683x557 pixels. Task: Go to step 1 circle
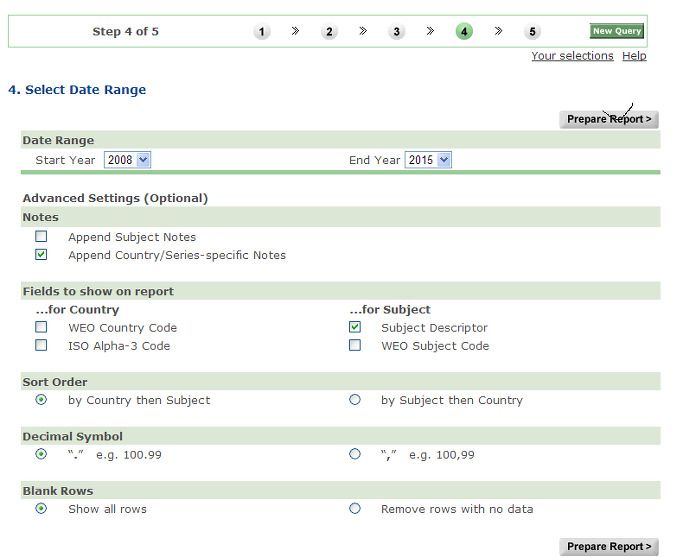[261, 31]
